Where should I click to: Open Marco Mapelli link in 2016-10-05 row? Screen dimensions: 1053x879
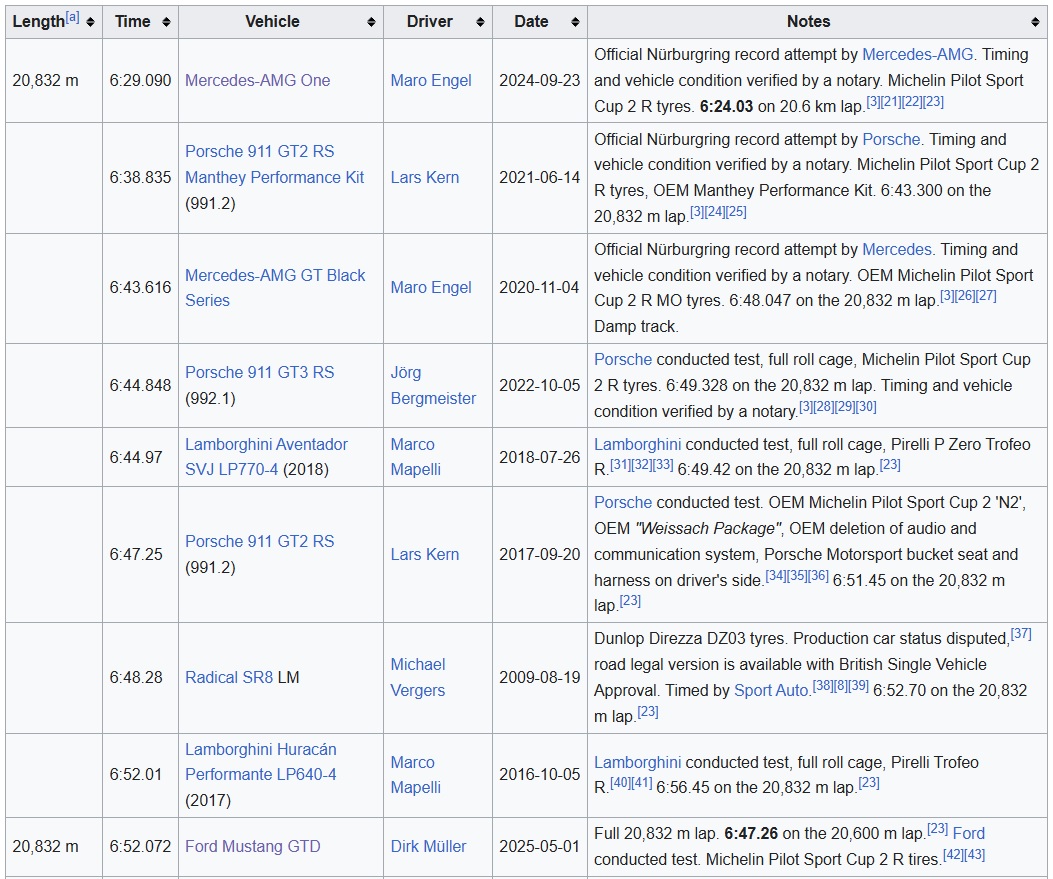click(415, 775)
